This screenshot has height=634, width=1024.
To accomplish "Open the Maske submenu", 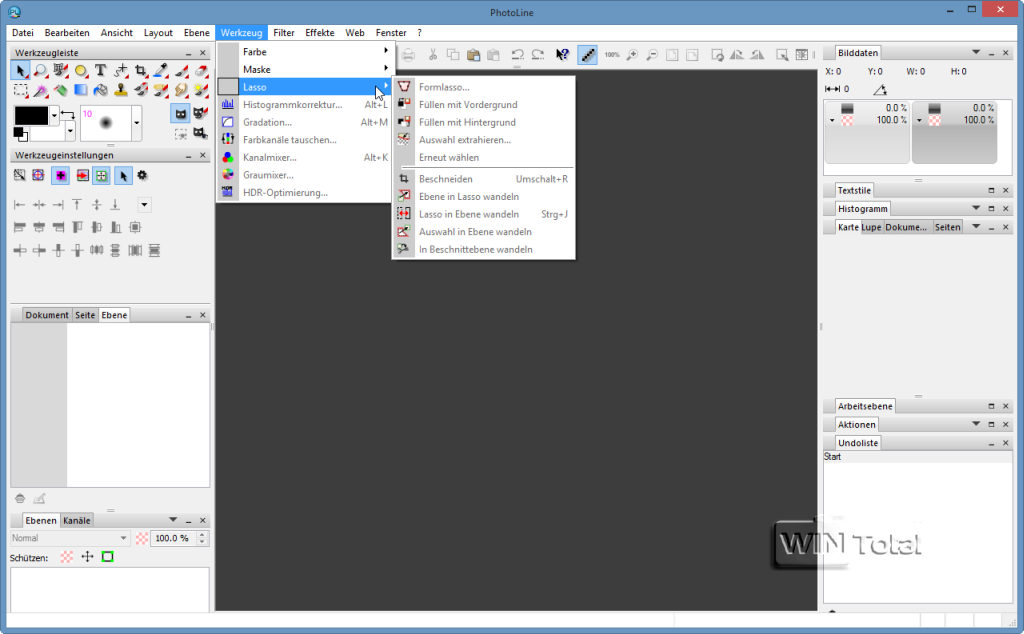I will (306, 69).
